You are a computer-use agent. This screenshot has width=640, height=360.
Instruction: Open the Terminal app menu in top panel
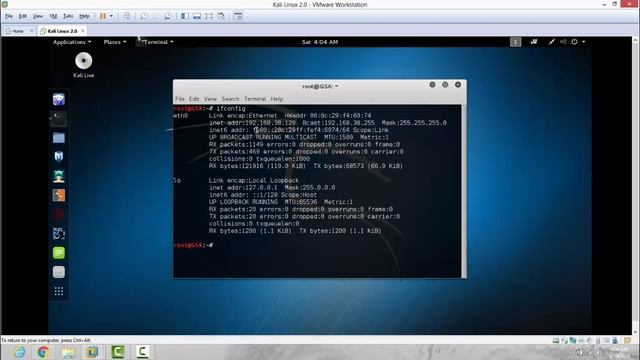[156, 42]
